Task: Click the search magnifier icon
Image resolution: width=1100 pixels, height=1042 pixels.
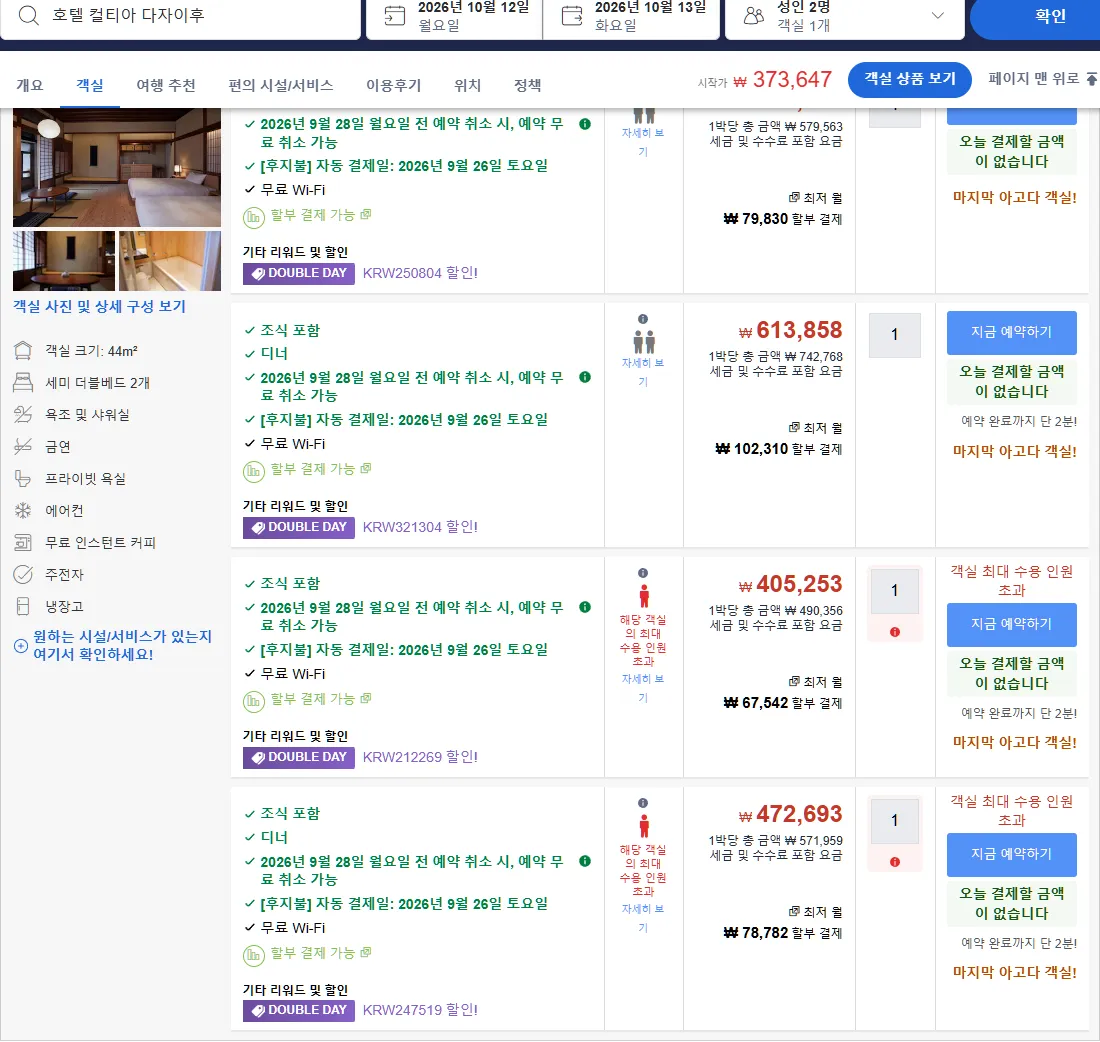Action: tap(28, 15)
